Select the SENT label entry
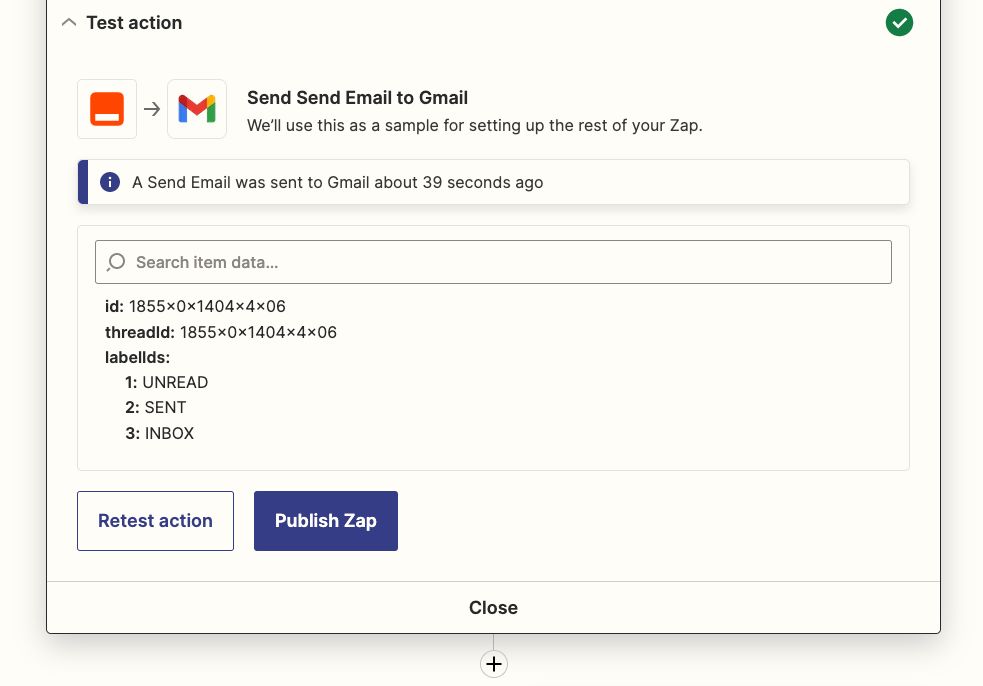This screenshot has height=686, width=983. [x=155, y=408]
